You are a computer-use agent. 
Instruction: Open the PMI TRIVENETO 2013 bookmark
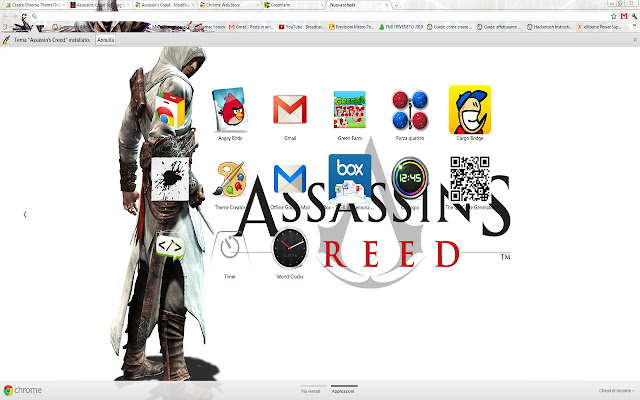[x=401, y=27]
